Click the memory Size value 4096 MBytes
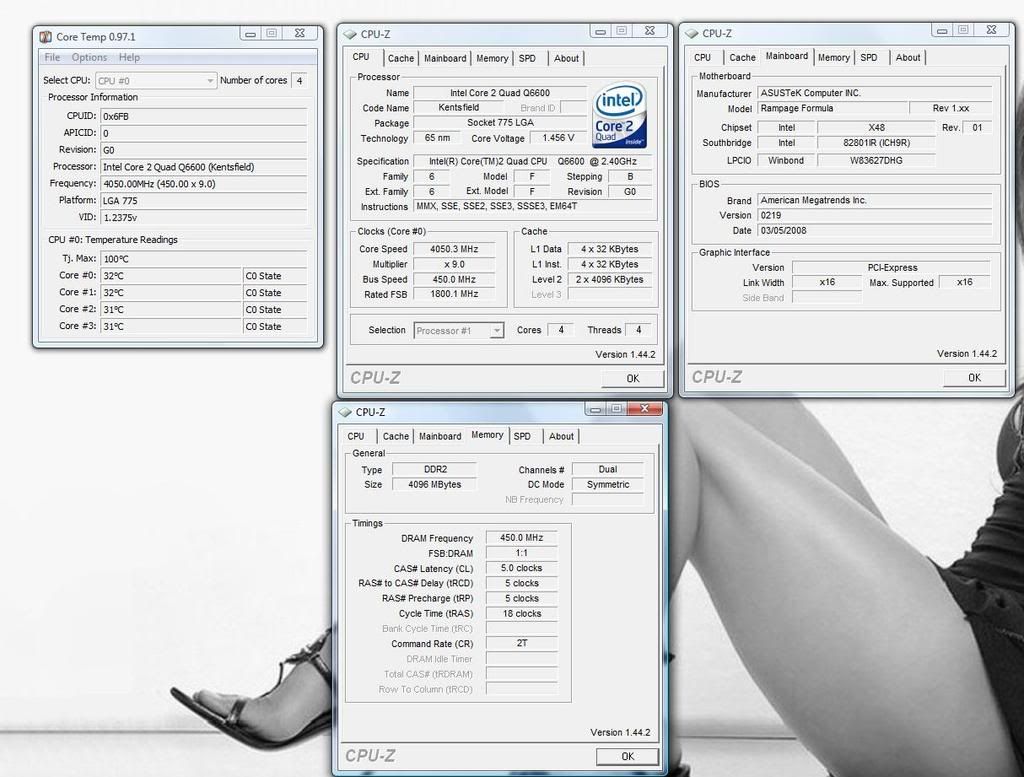Viewport: 1024px width, 777px height. point(434,484)
